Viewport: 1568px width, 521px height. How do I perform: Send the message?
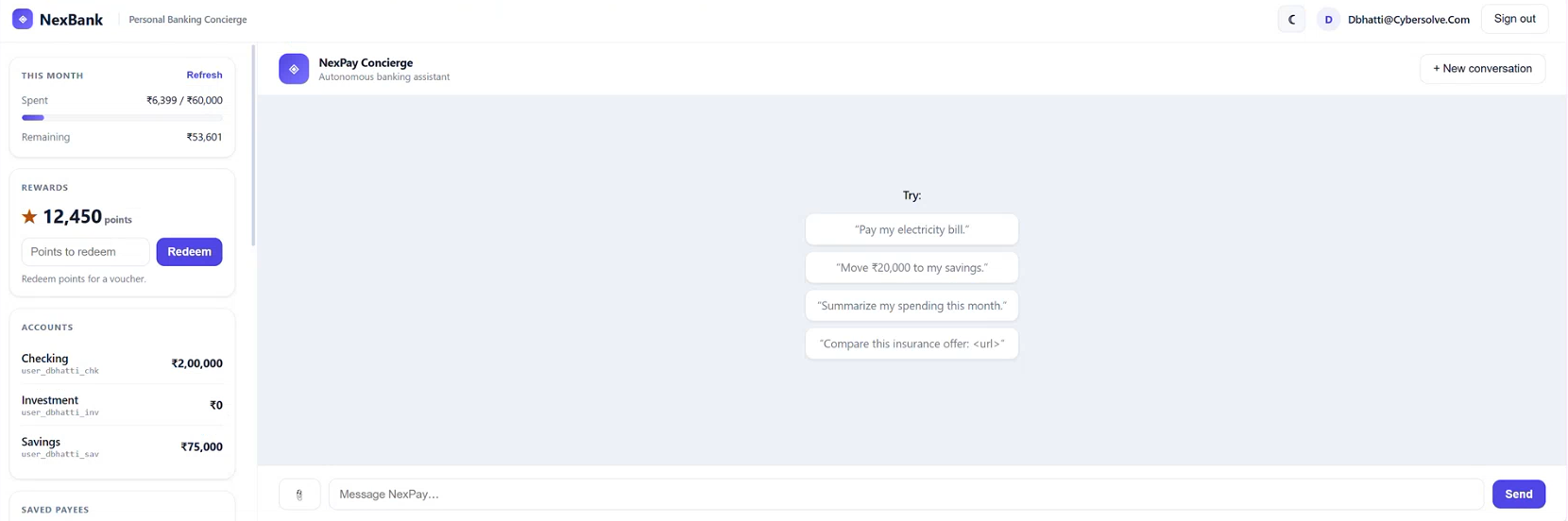1518,494
